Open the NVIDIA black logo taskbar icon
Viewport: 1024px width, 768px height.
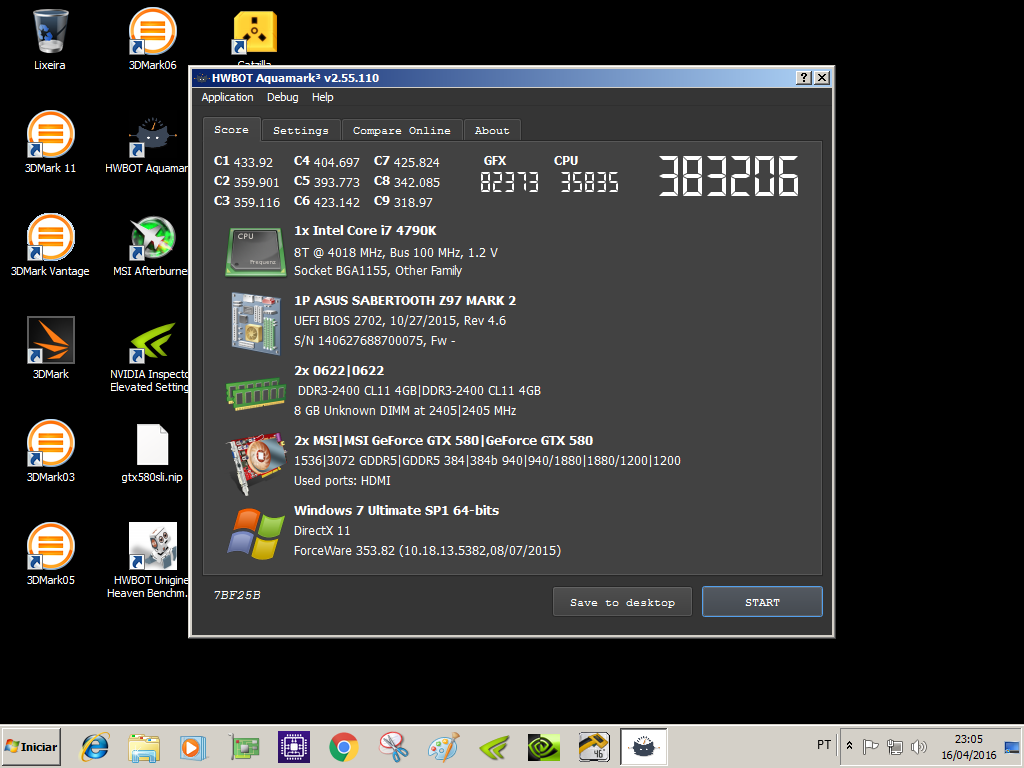click(x=544, y=746)
